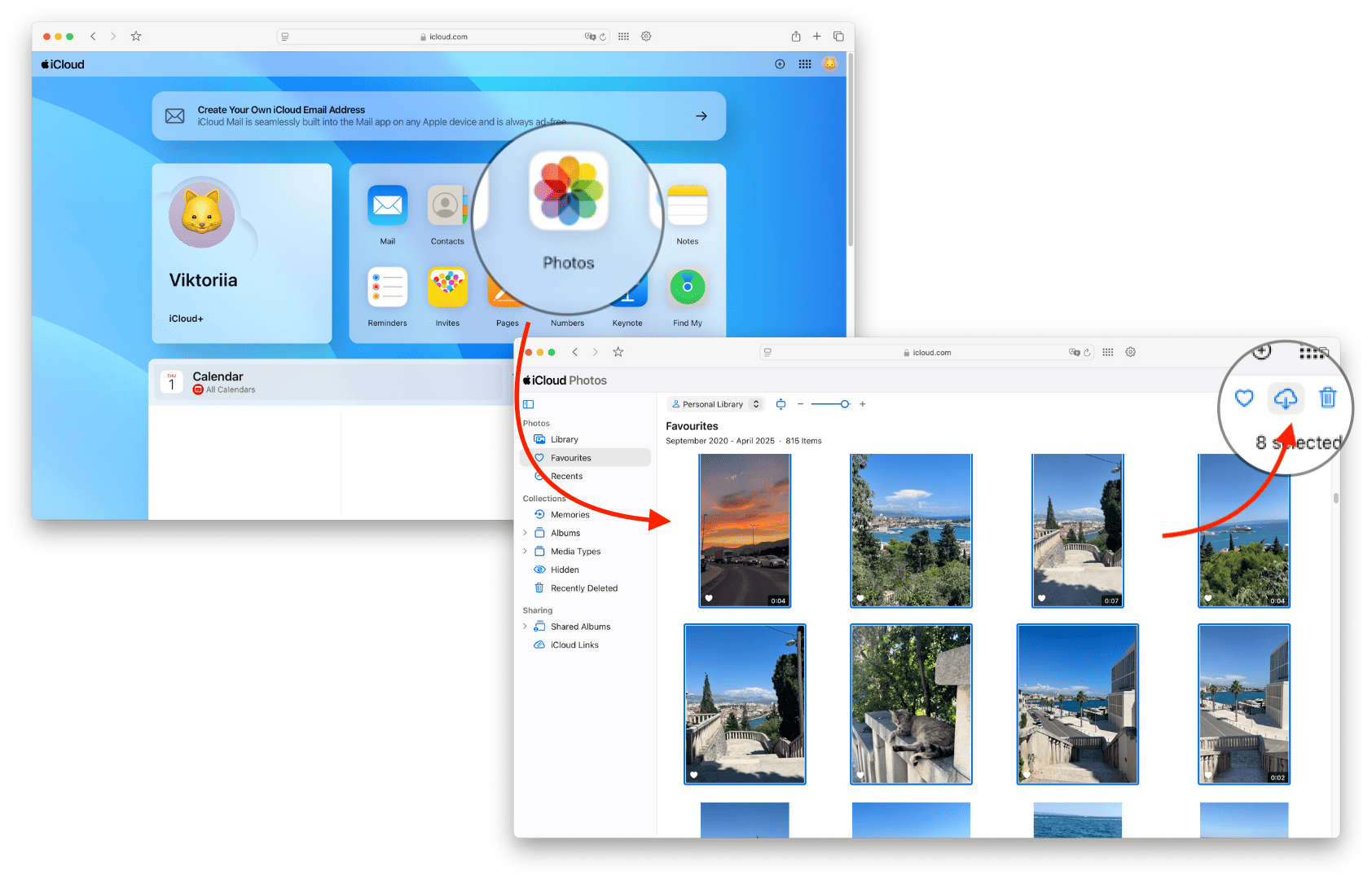This screenshot has height=880, width=1372.
Task: Expand the Albums section in sidebar
Action: click(x=525, y=533)
